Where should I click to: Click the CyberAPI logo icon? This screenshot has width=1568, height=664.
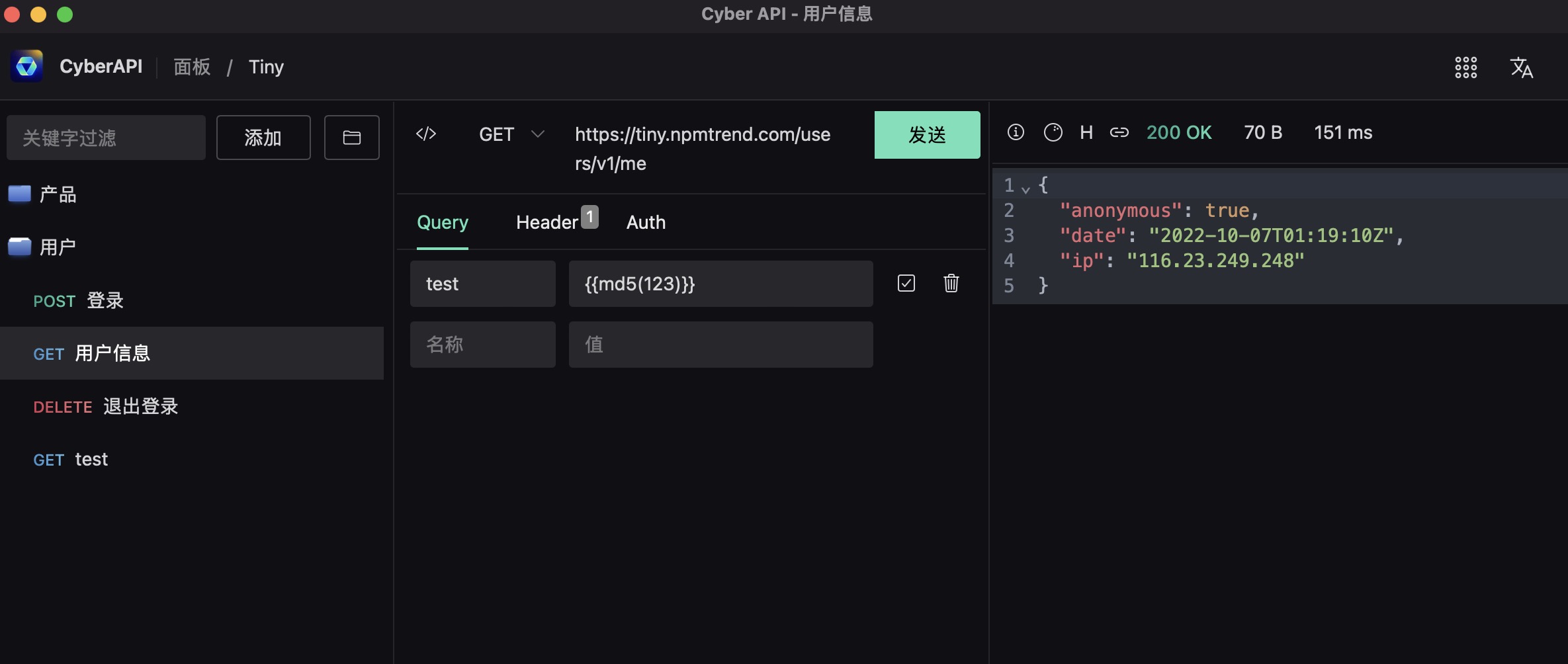point(26,66)
